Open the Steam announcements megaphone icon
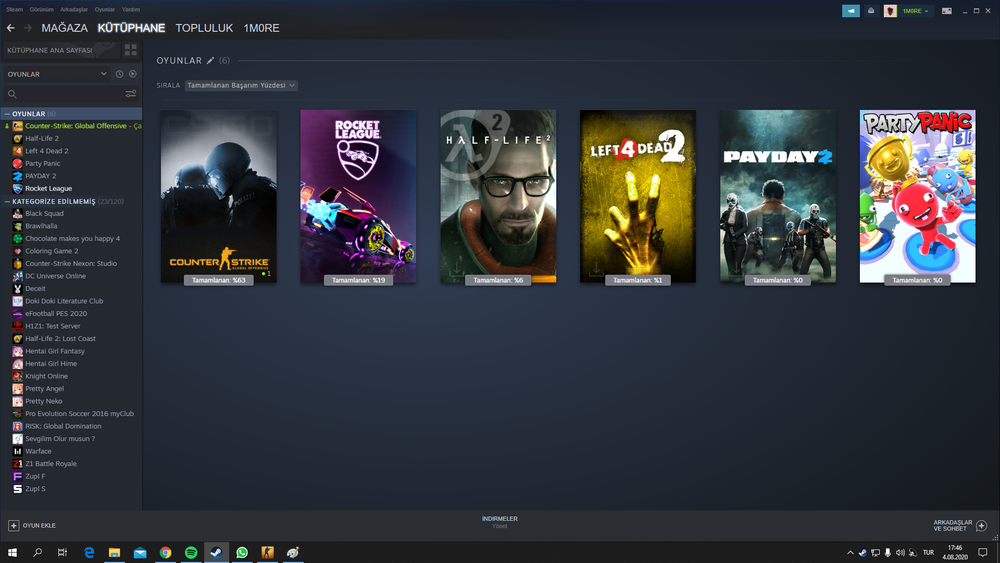Image resolution: width=1000 pixels, height=563 pixels. (851, 11)
